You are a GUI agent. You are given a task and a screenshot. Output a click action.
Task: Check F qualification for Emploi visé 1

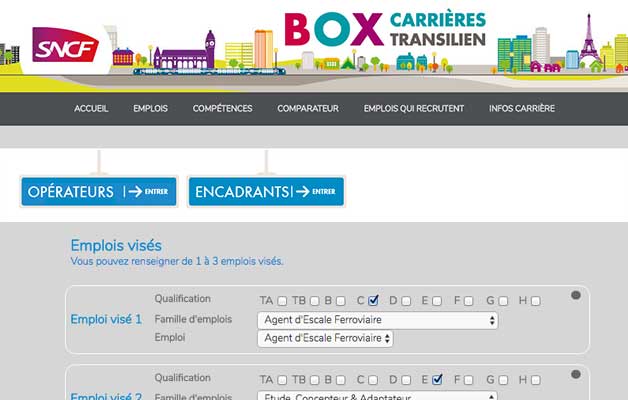tap(468, 301)
